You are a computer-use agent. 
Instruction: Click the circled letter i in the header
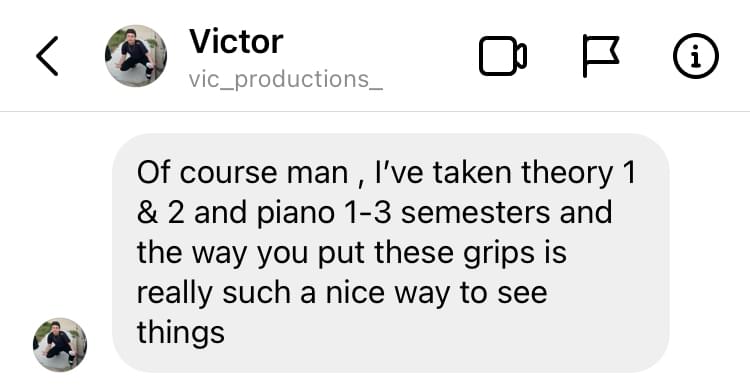point(695,56)
